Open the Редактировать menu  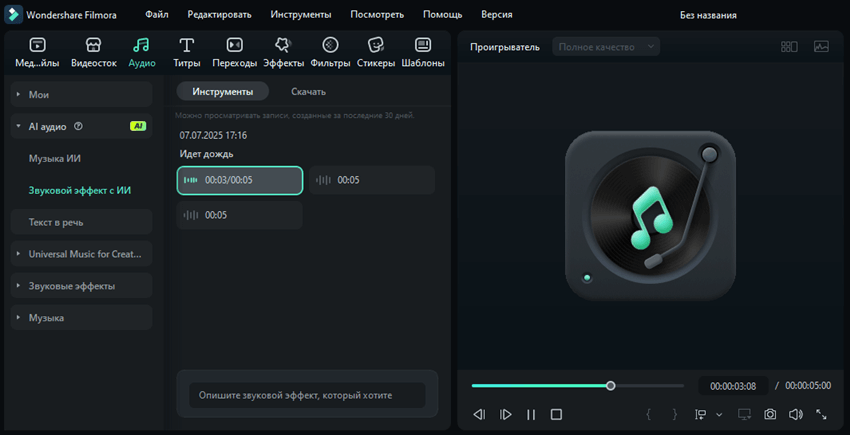pos(220,15)
